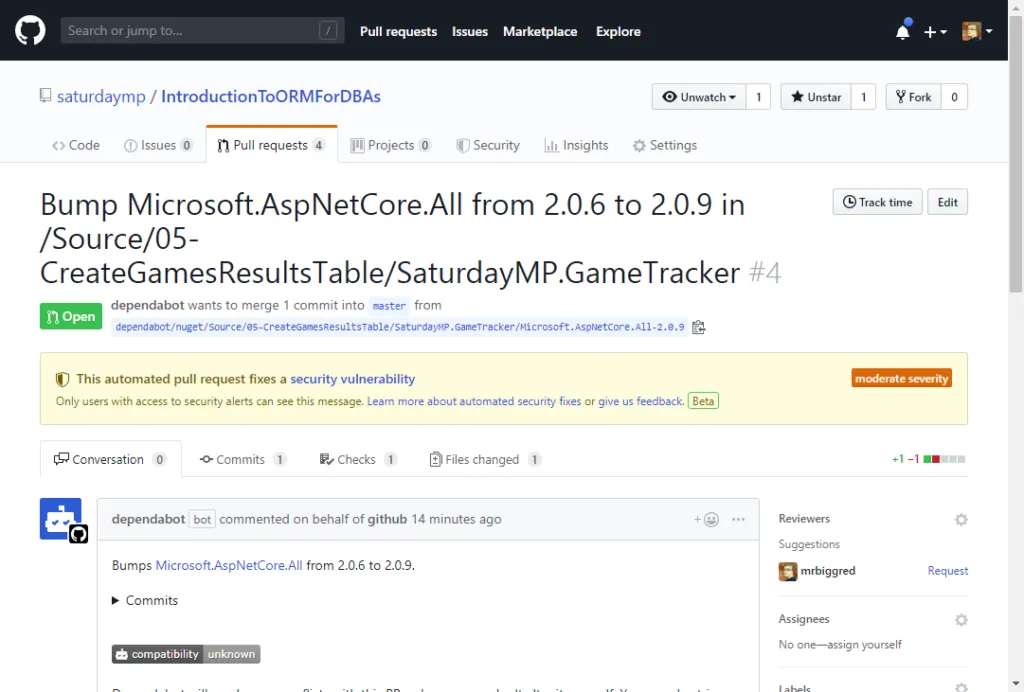The image size is (1024, 692).
Task: Open saturdaymp owner profile link
Action: 101,97
